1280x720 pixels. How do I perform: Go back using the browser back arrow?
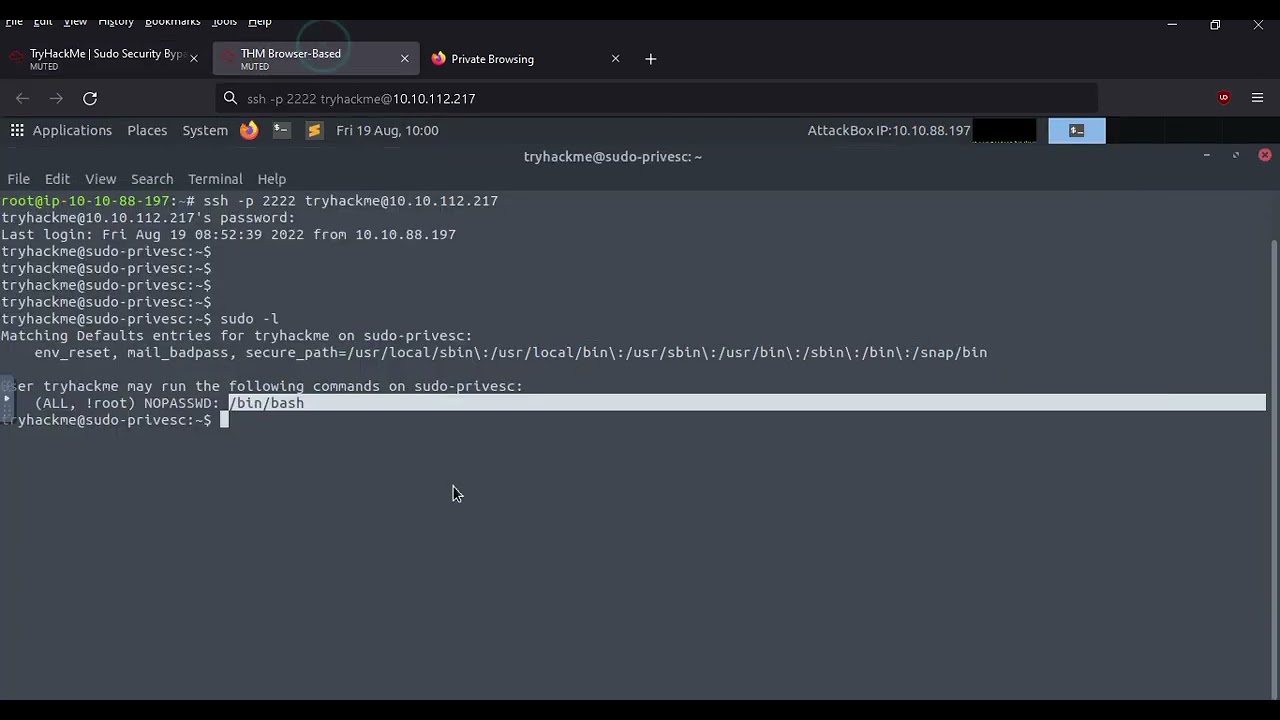[23, 98]
